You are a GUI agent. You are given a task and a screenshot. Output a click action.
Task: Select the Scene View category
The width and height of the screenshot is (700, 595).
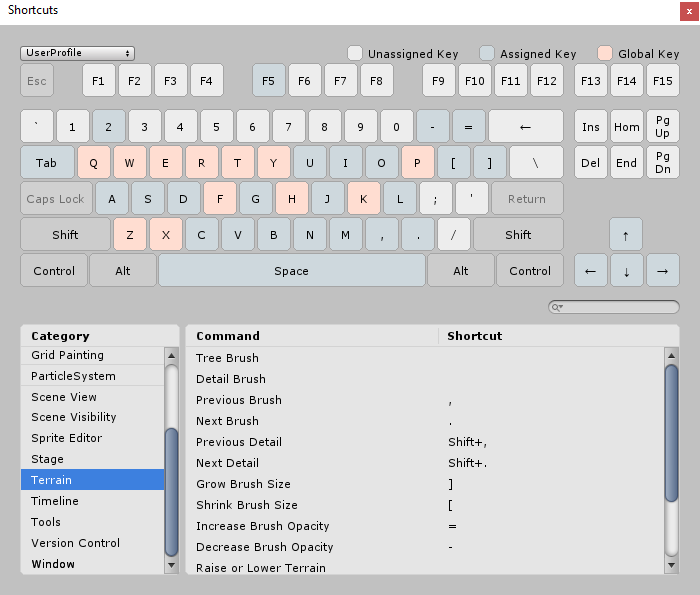(x=92, y=397)
